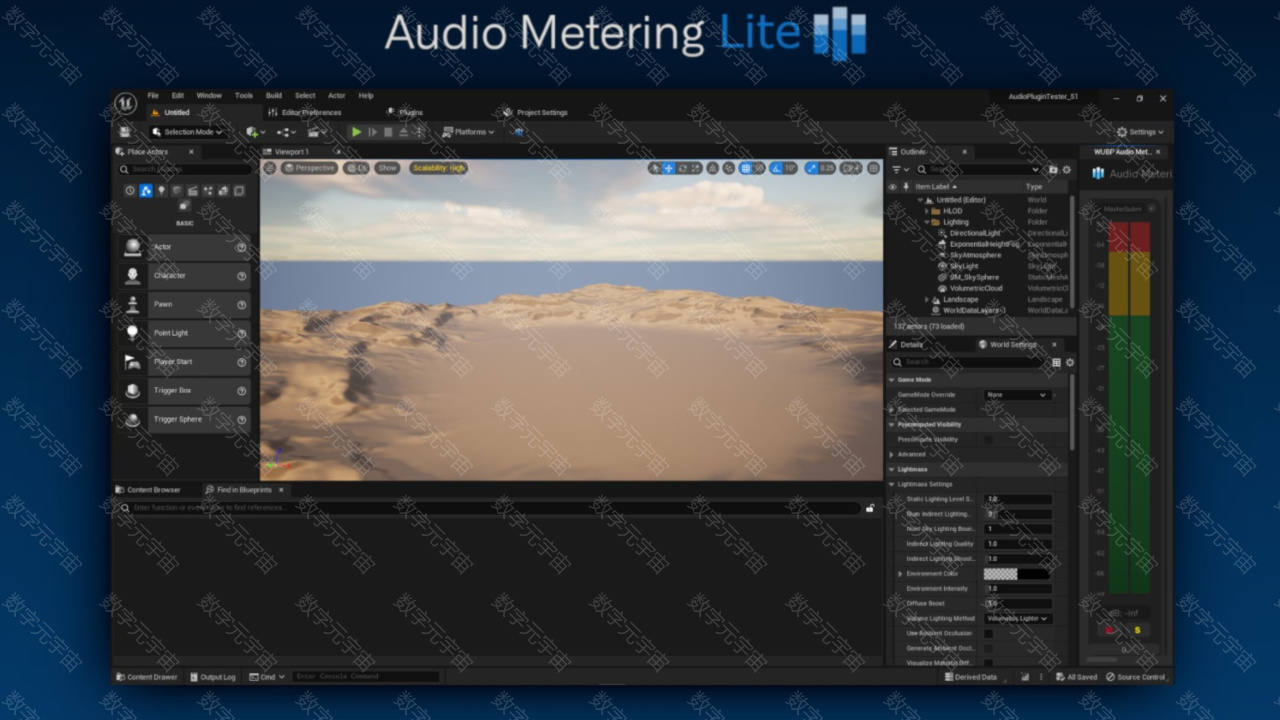
Task: Switch to Editor Preferences tab
Action: click(x=306, y=112)
